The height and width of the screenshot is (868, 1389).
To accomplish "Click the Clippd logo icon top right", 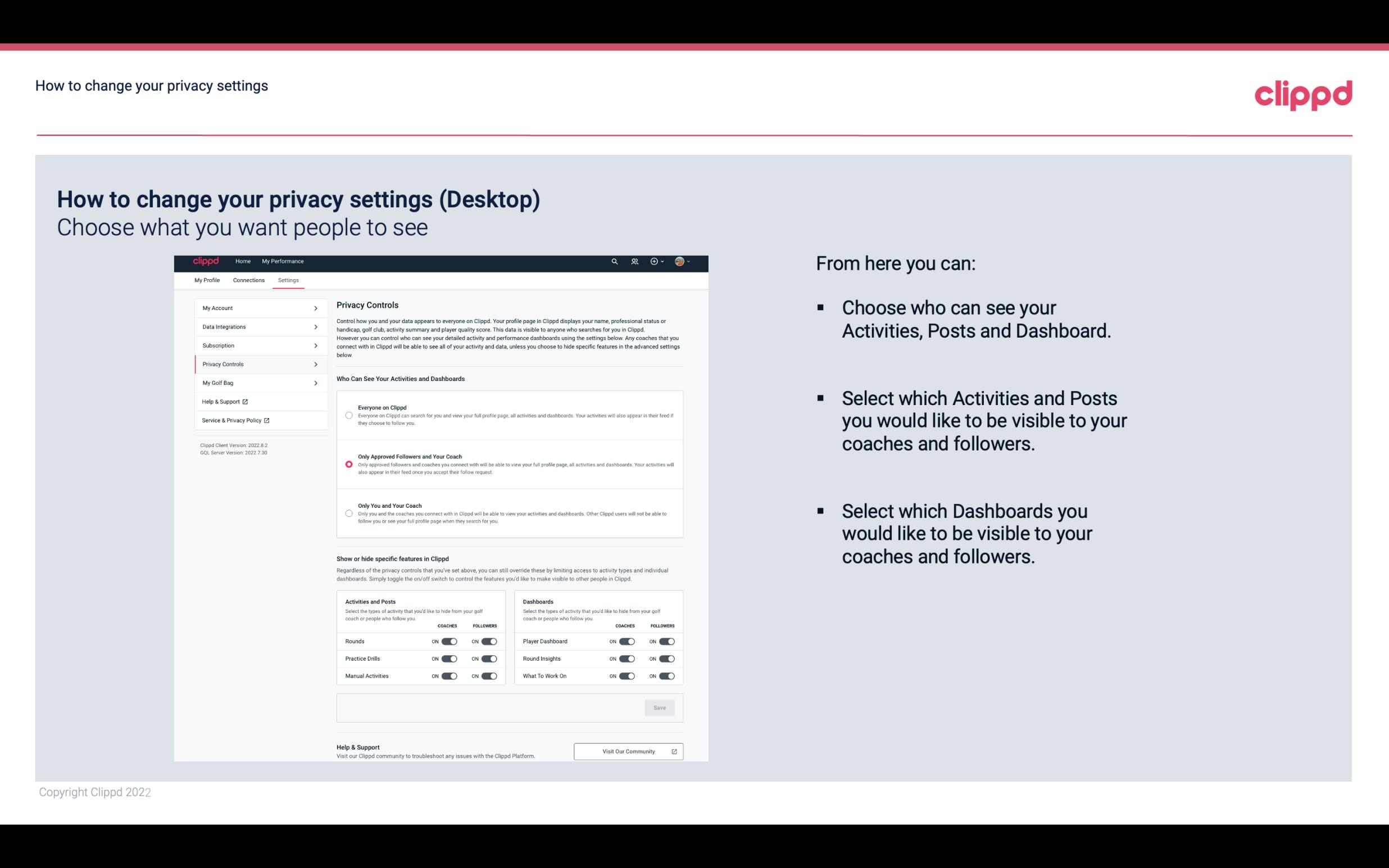I will (x=1304, y=95).
